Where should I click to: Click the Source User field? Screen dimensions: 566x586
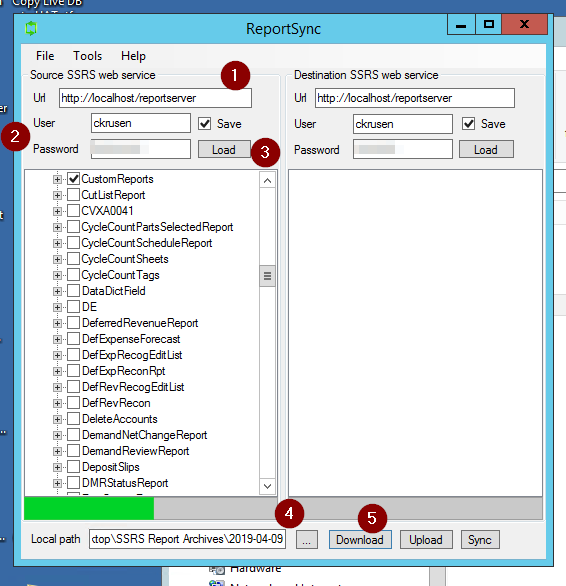pos(141,123)
